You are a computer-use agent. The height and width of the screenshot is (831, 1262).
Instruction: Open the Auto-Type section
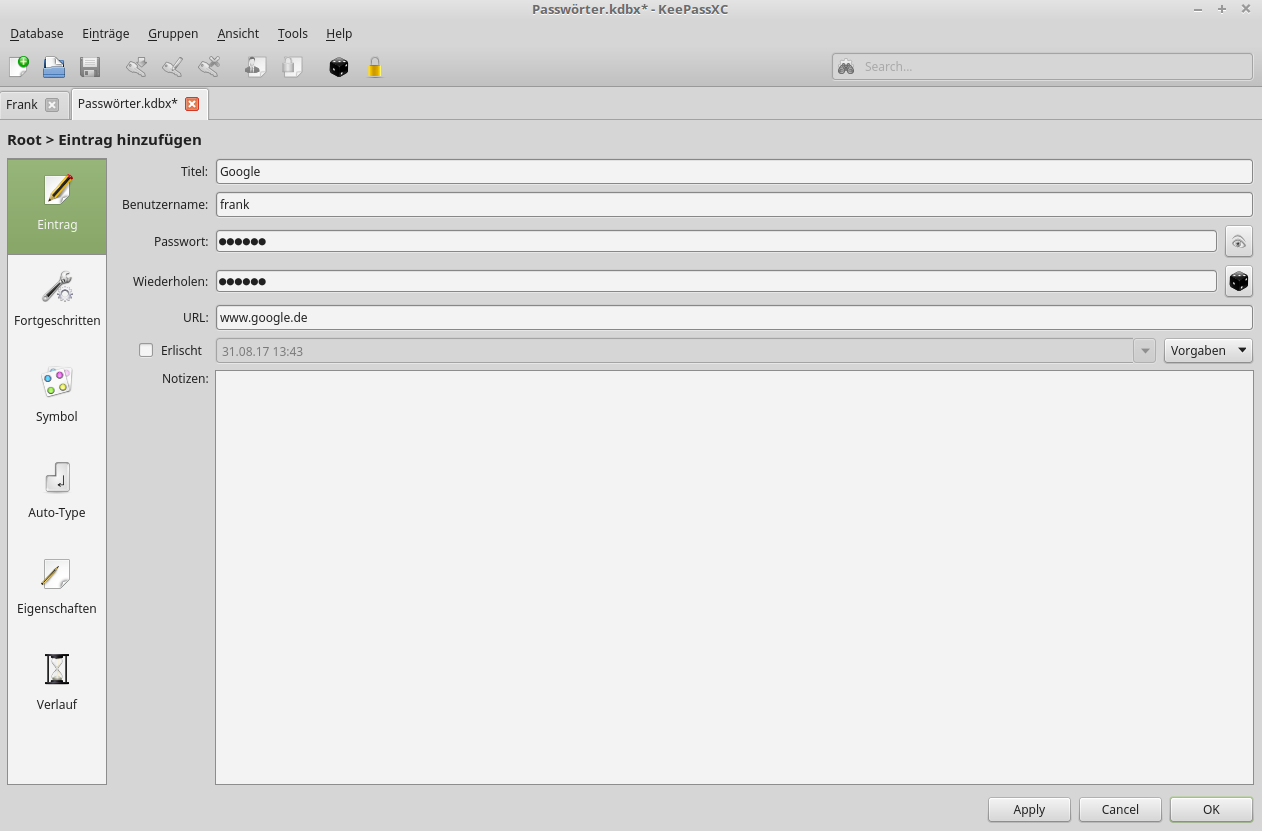click(57, 494)
